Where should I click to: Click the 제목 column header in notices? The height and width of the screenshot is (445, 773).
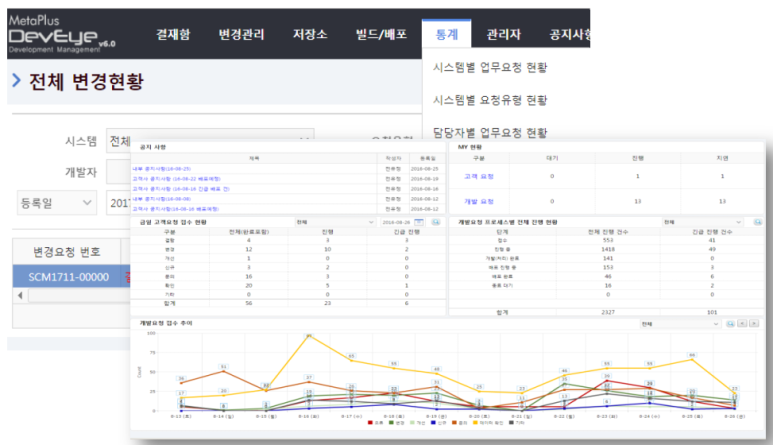tap(254, 158)
